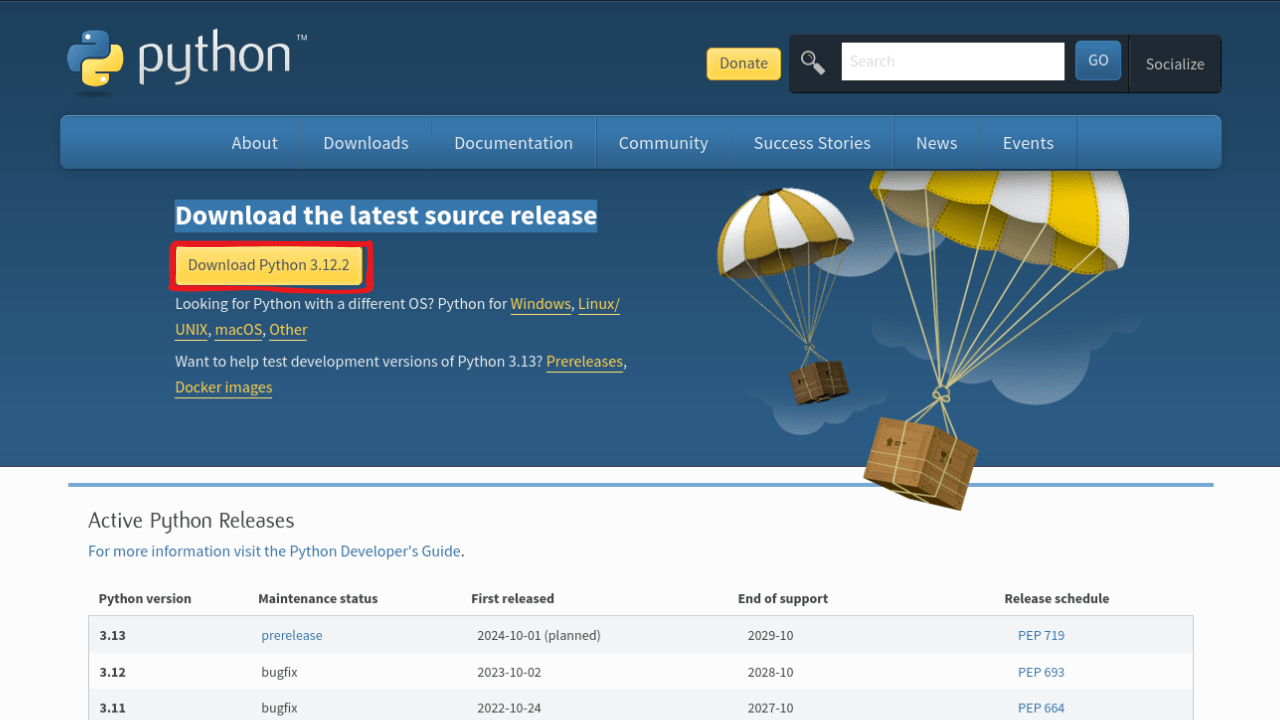Click the 2027-10 end of support cell

click(770, 708)
